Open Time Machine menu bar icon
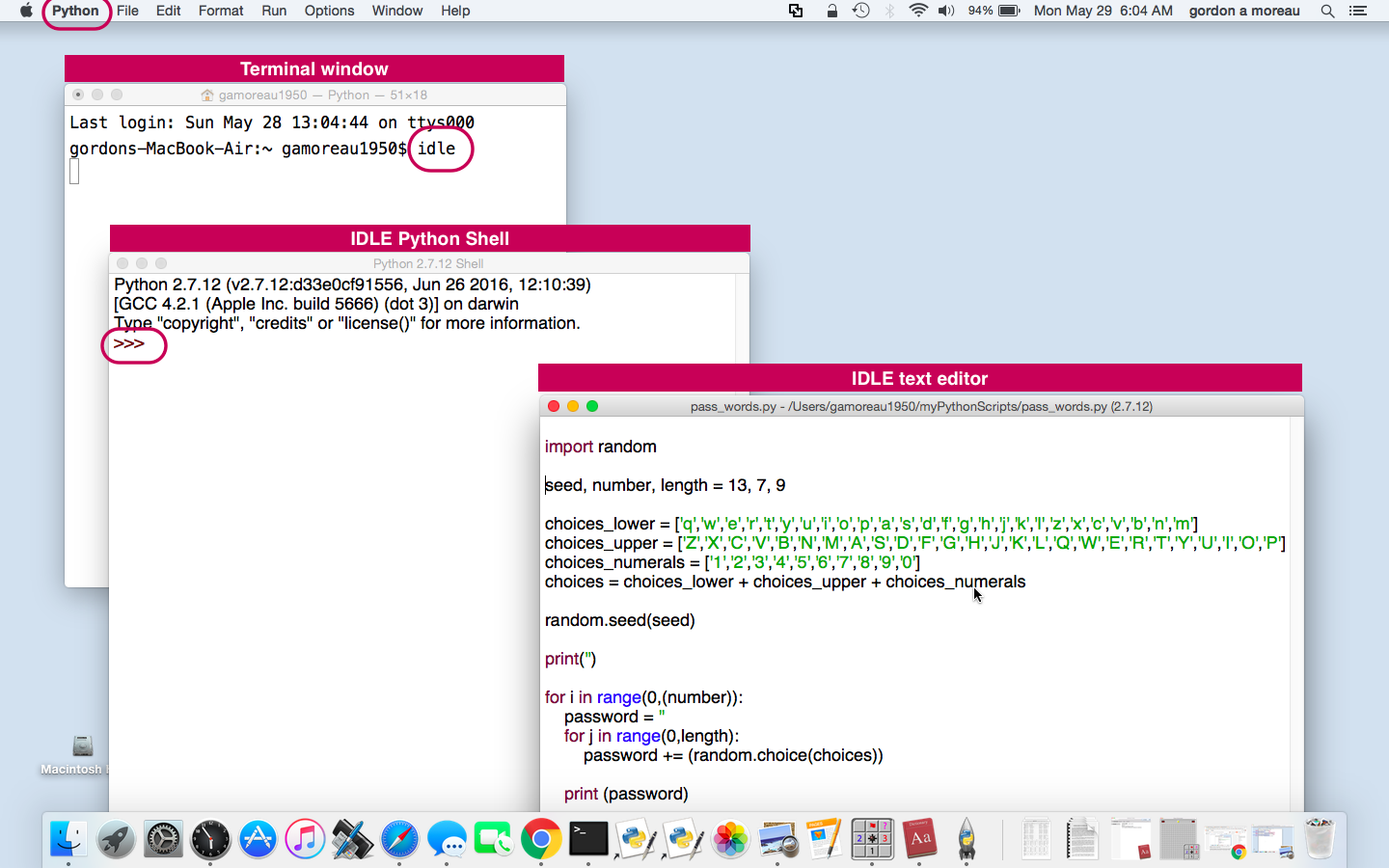The width and height of the screenshot is (1389, 868). point(861,11)
